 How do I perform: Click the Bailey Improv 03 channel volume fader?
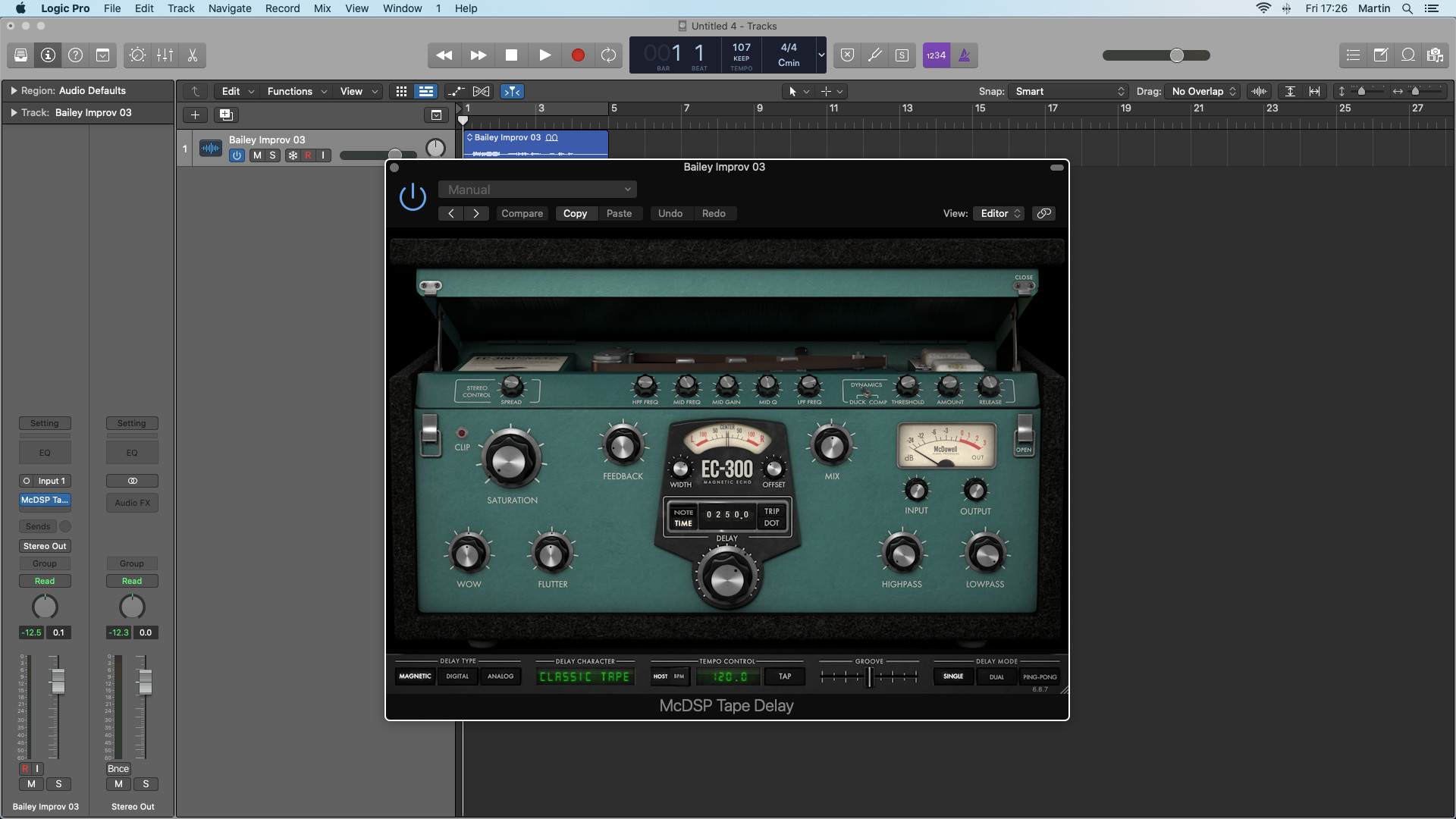click(x=58, y=681)
